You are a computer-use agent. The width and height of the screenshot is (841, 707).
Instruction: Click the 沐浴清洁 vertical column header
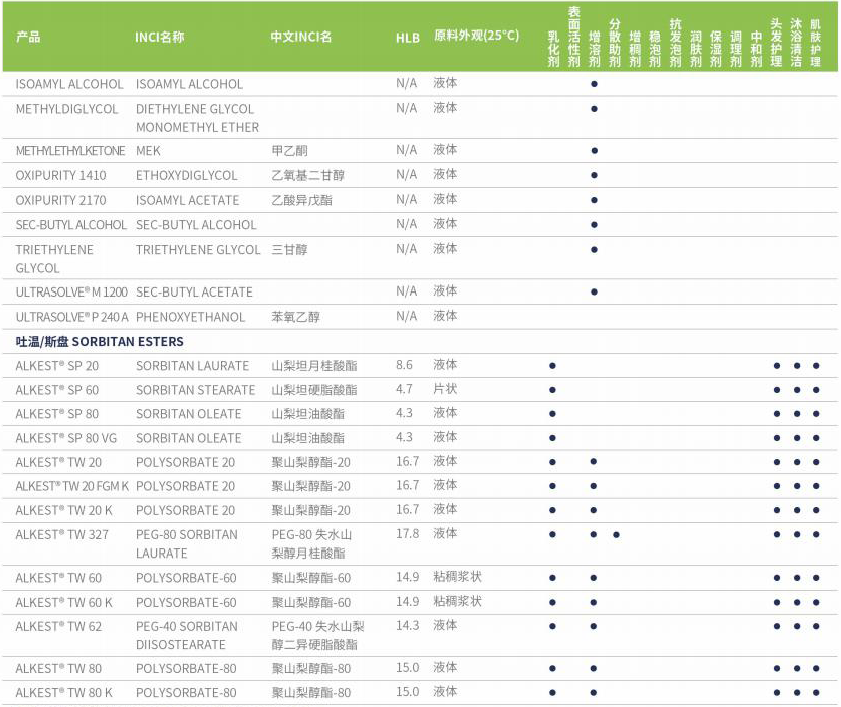[x=796, y=42]
